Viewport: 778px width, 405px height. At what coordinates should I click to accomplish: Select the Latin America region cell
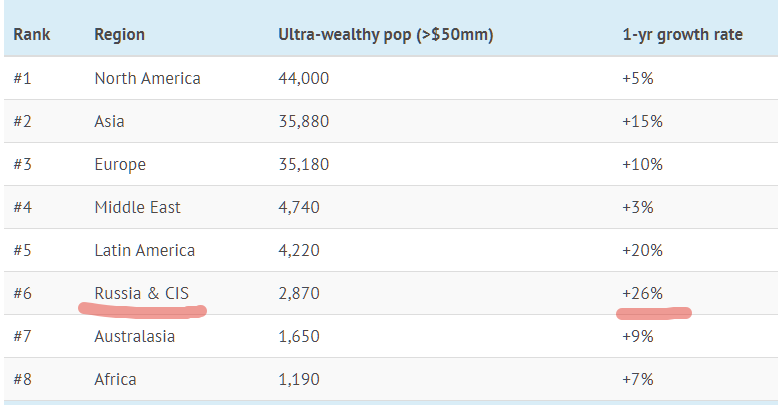(144, 250)
